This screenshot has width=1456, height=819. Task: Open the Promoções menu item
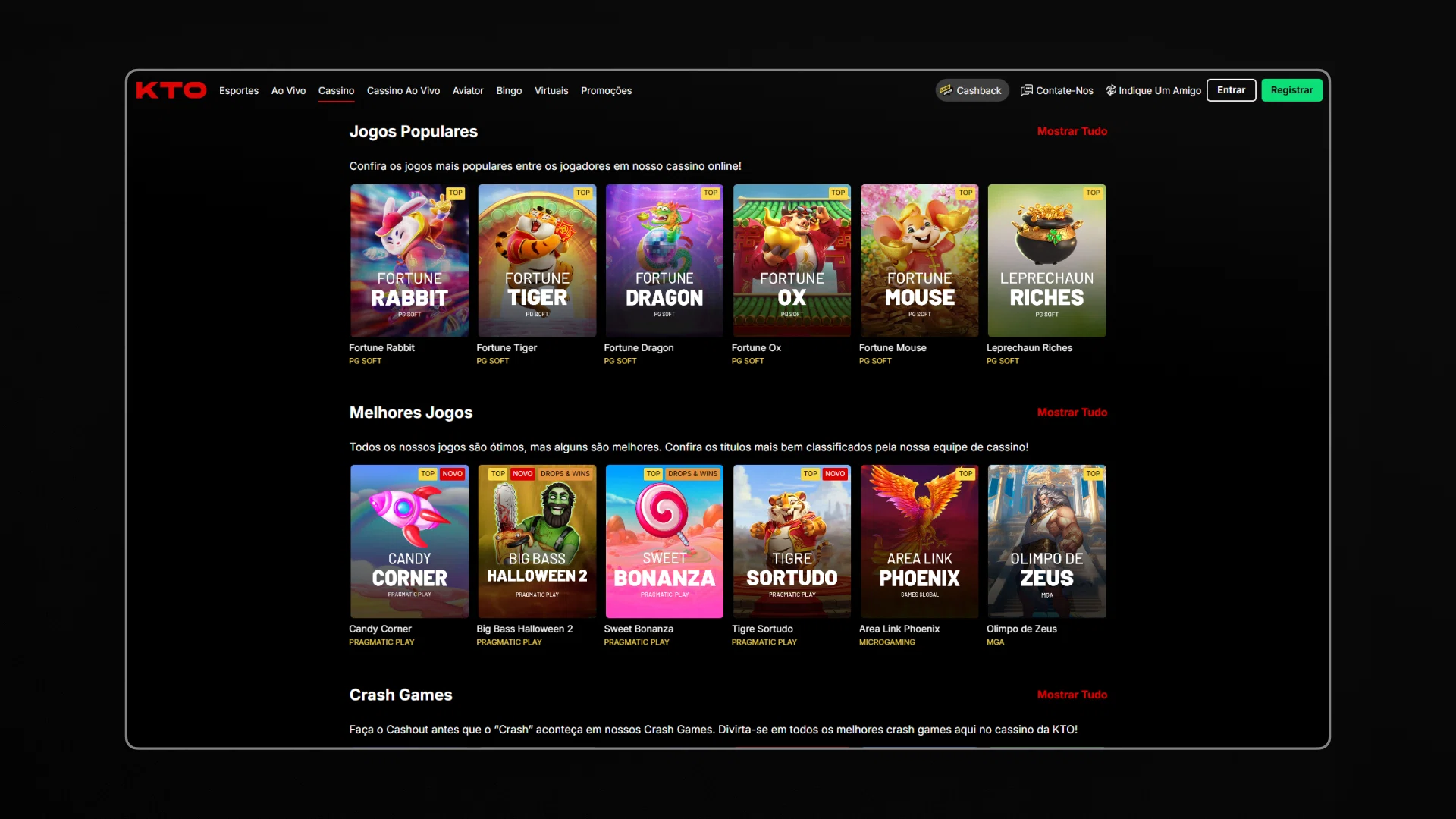tap(606, 90)
